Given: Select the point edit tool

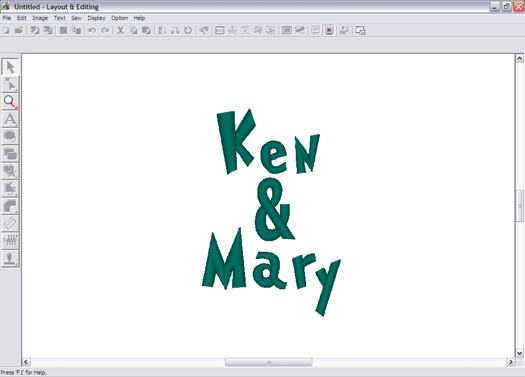Looking at the screenshot, I should pyautogui.click(x=10, y=84).
